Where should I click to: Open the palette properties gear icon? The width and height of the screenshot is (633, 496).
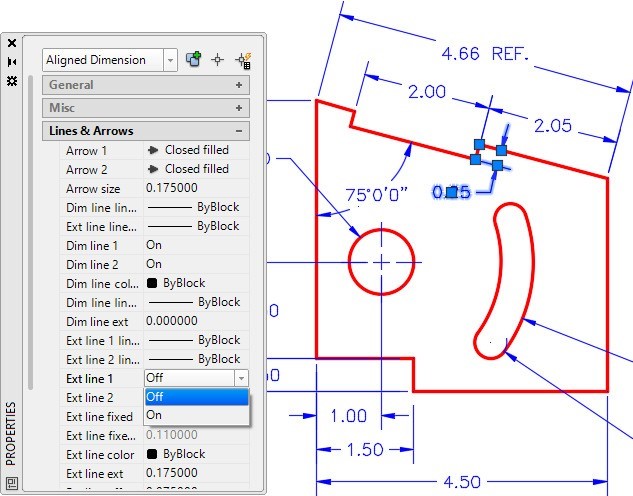(x=12, y=80)
